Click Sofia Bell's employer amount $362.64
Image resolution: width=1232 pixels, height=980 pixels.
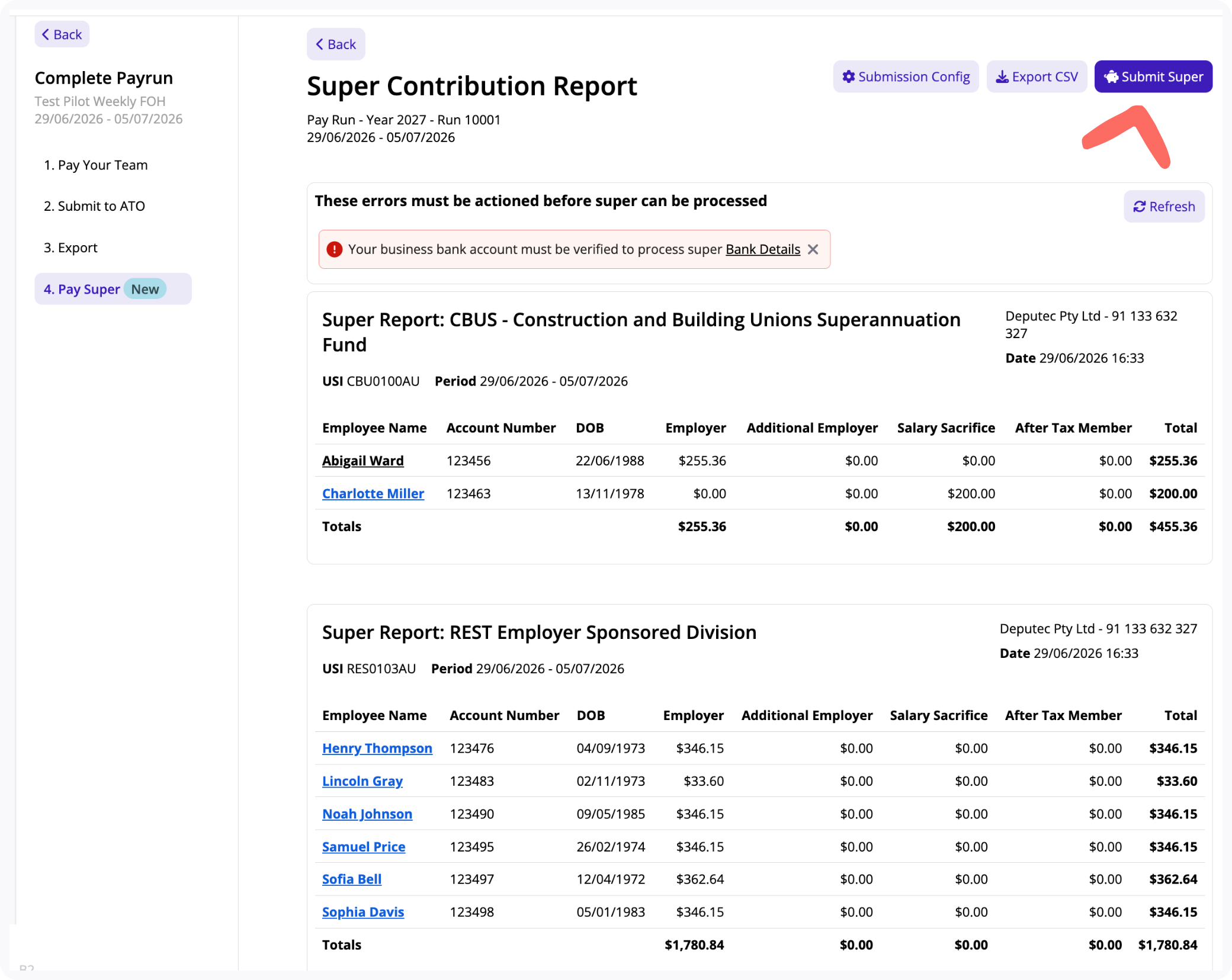[700, 879]
